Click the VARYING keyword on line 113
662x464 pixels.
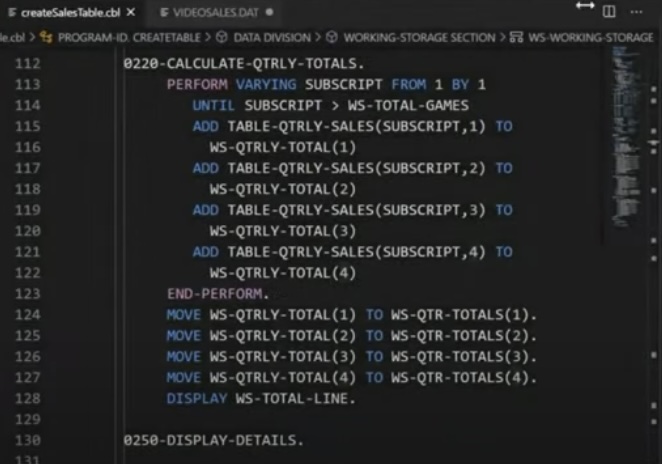tap(266, 84)
